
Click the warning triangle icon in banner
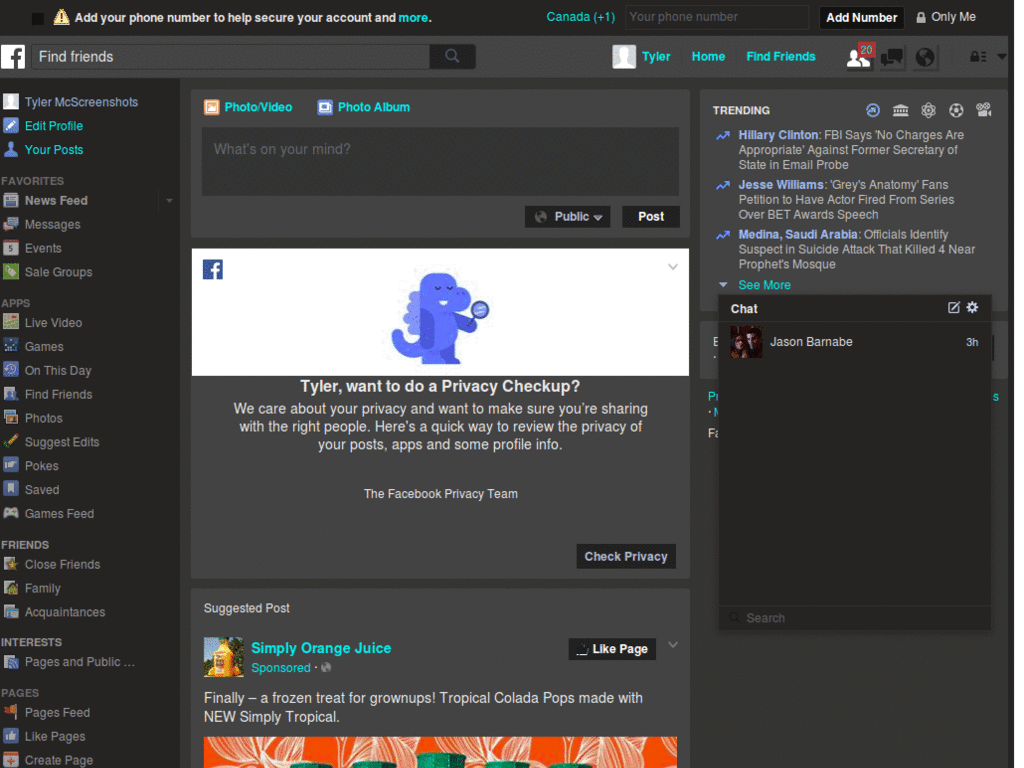pos(61,17)
